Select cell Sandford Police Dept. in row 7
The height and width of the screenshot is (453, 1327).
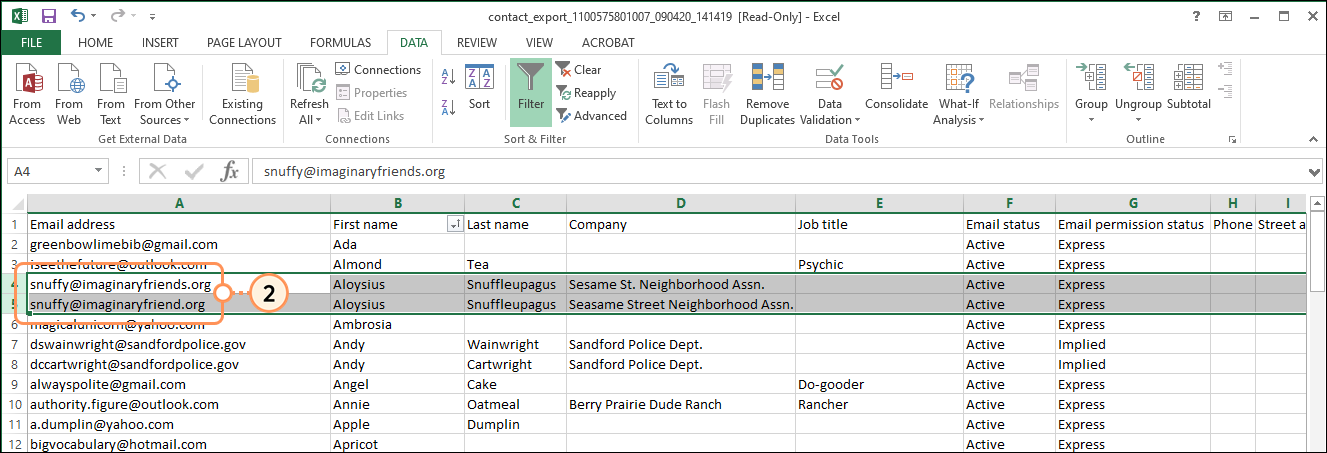[680, 344]
